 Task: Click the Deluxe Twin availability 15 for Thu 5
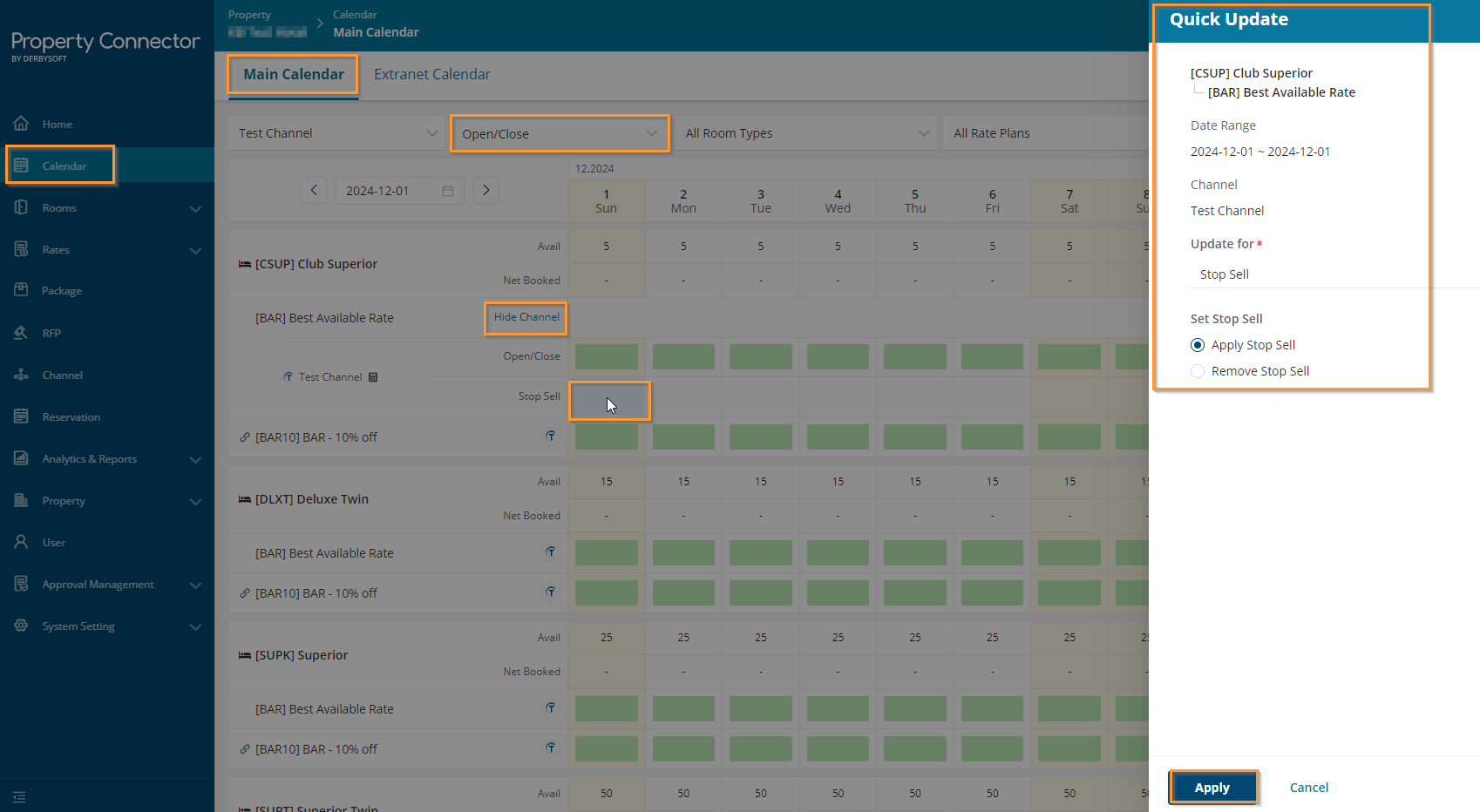coord(915,482)
